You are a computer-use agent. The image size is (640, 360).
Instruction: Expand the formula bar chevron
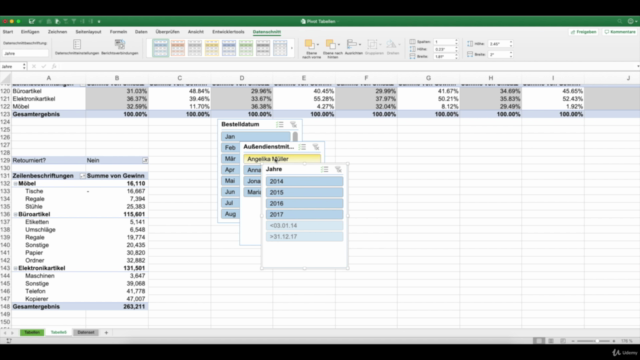[638, 66]
